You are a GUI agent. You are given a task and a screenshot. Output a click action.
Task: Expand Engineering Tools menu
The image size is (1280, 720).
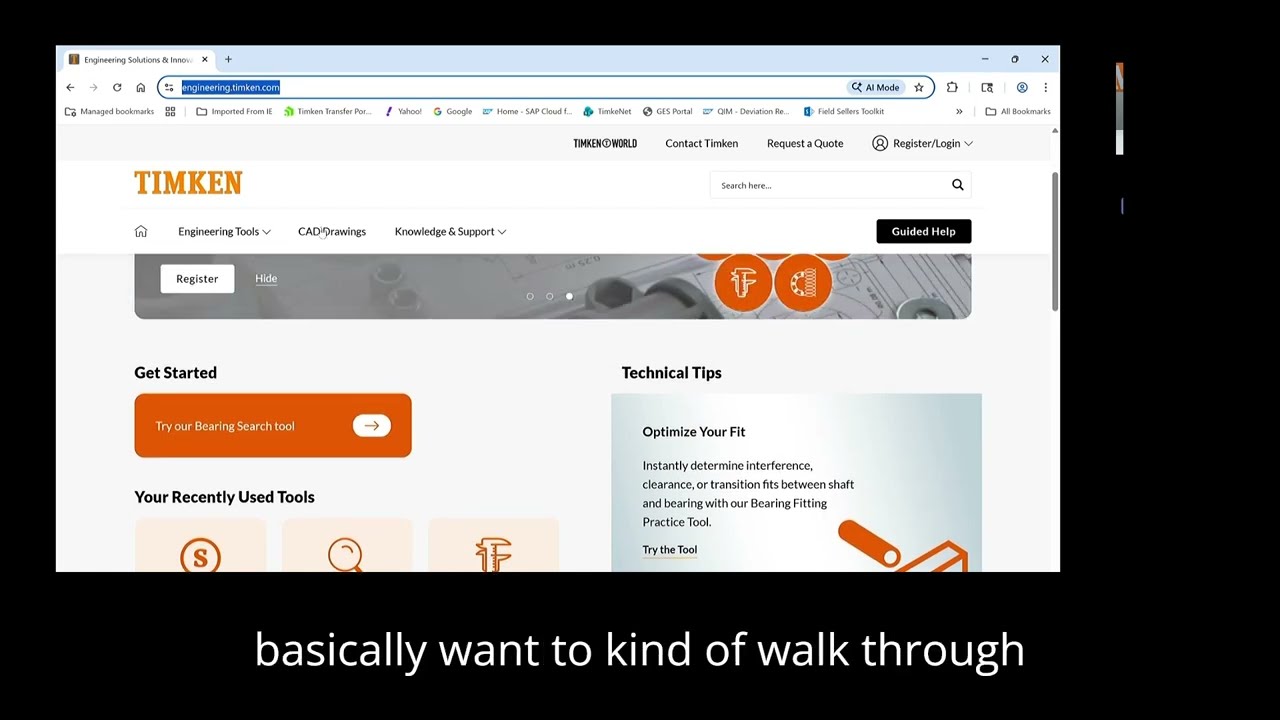click(x=224, y=231)
